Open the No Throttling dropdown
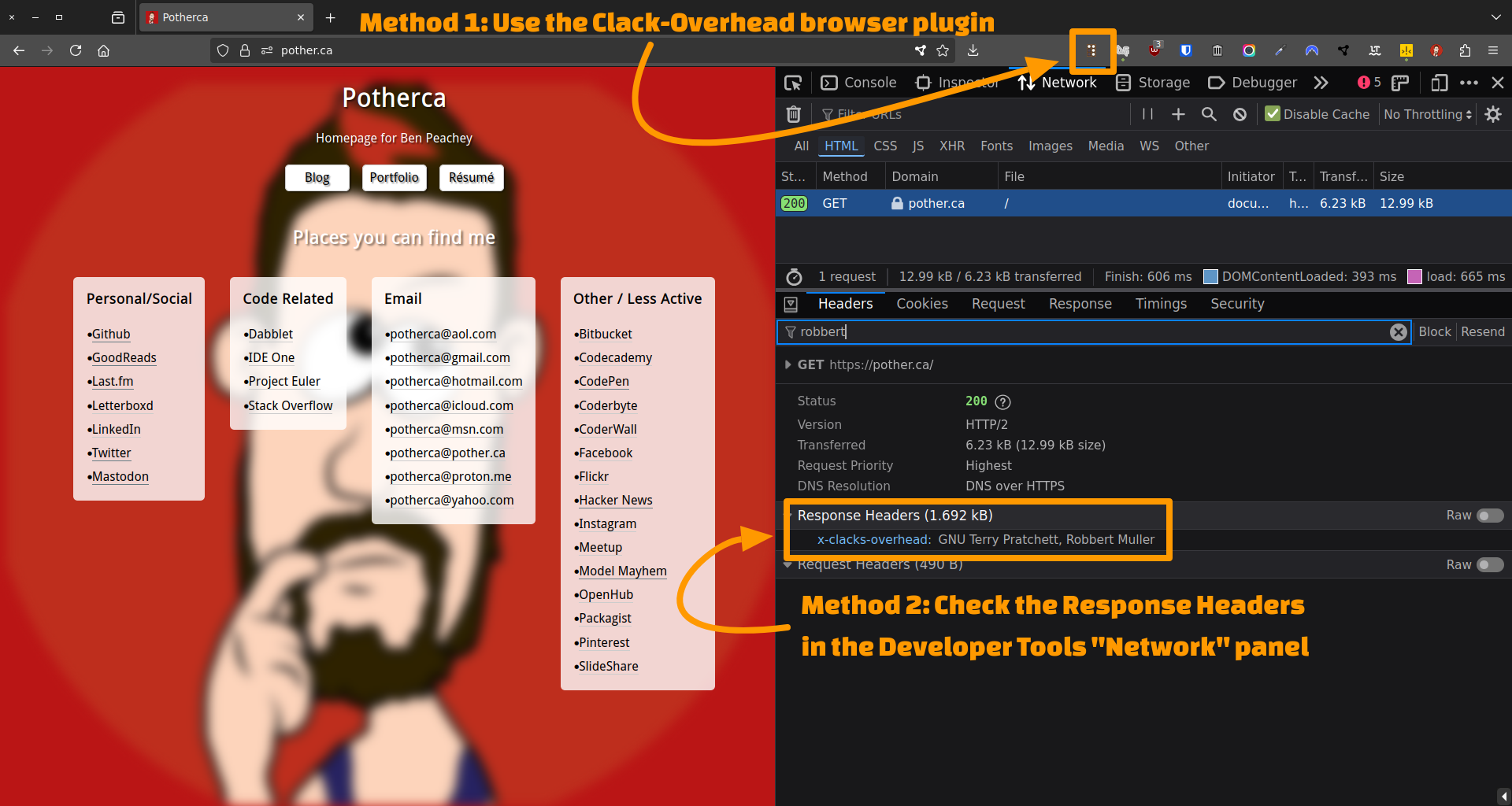Viewport: 1512px width, 806px height. (x=1428, y=114)
